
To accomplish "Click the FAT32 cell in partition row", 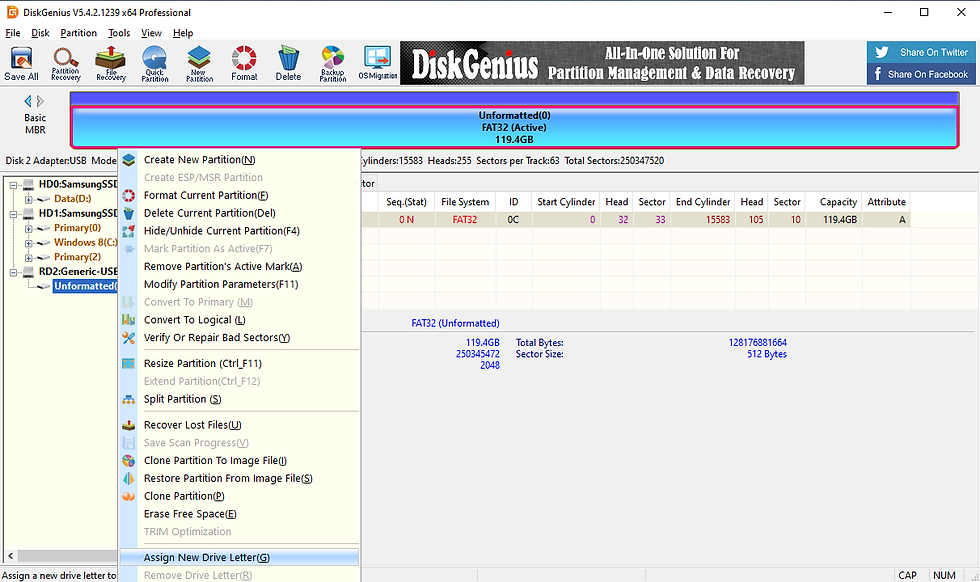I will tap(465, 220).
